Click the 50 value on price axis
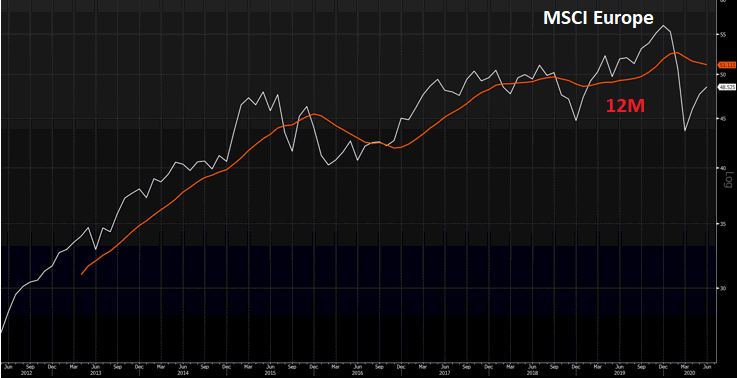Image resolution: width=737 pixels, height=378 pixels. 723,75
